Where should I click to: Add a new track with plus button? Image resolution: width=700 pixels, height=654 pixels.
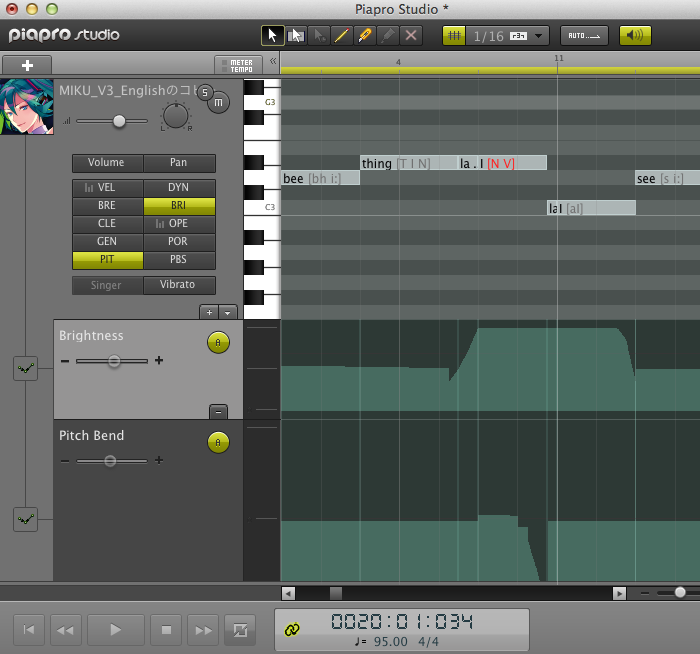[27, 65]
